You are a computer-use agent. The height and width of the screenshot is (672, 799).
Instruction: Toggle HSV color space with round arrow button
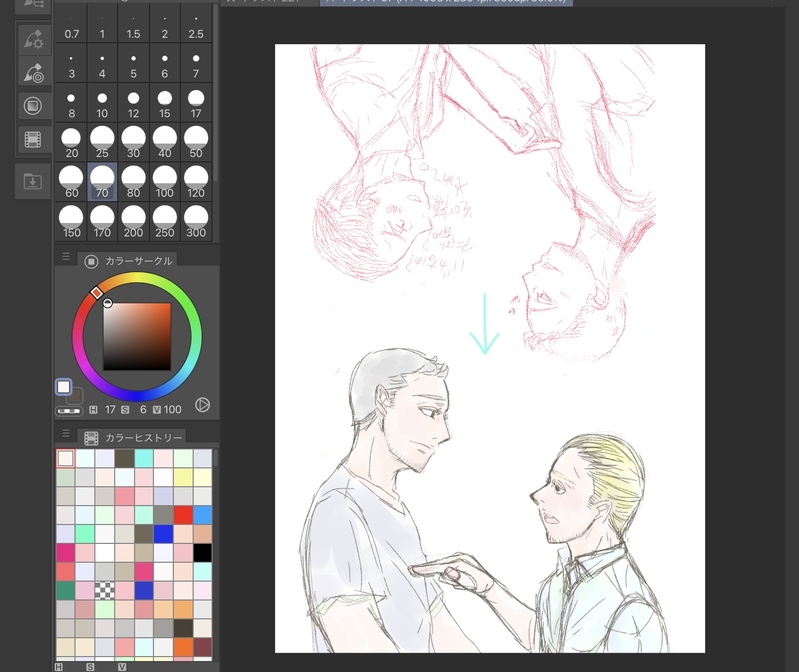[x=202, y=405]
